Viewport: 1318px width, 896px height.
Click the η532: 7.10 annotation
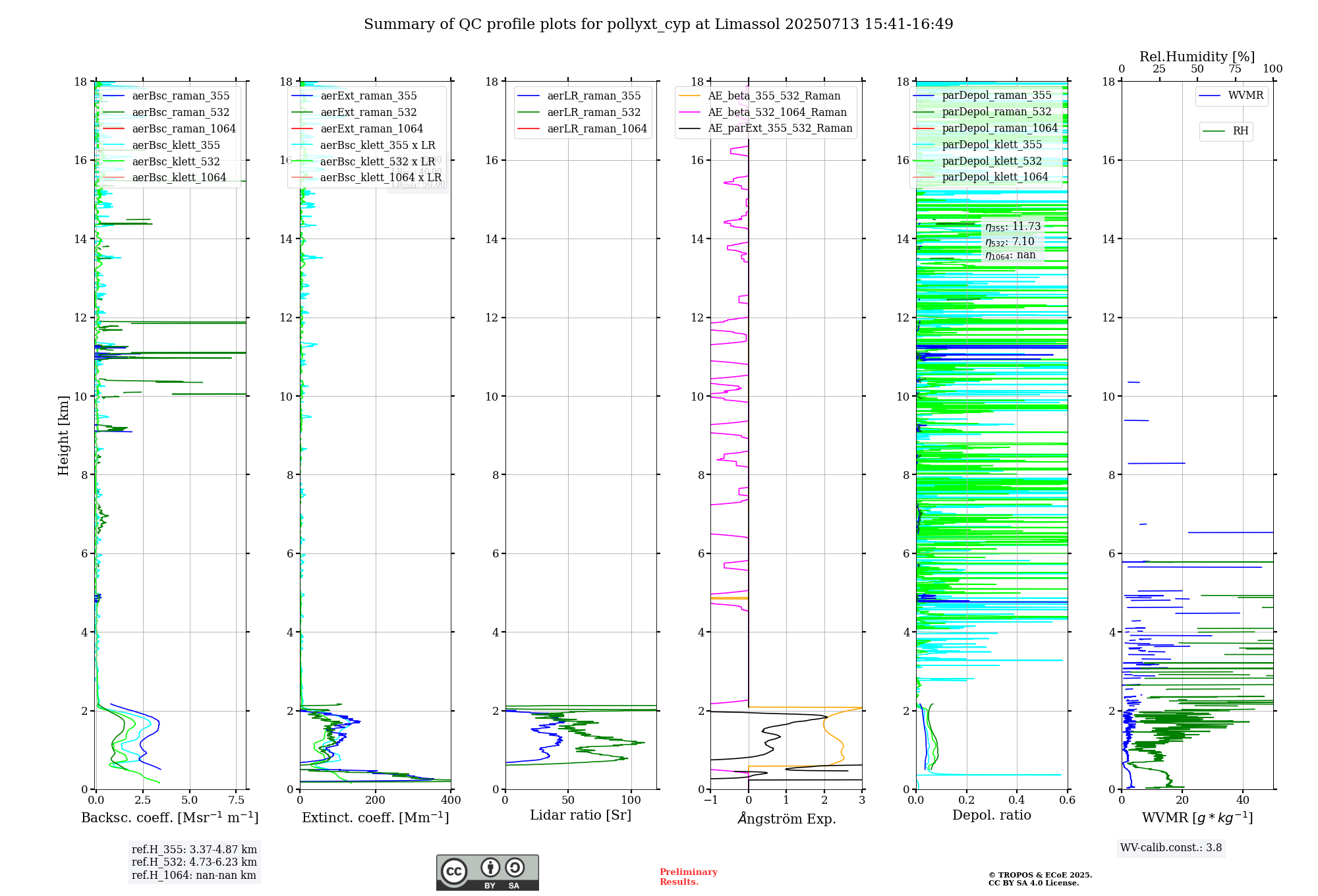pyautogui.click(x=1010, y=242)
